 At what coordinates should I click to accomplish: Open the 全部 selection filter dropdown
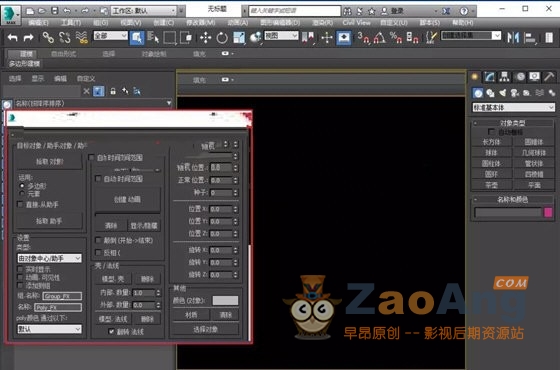(x=110, y=35)
